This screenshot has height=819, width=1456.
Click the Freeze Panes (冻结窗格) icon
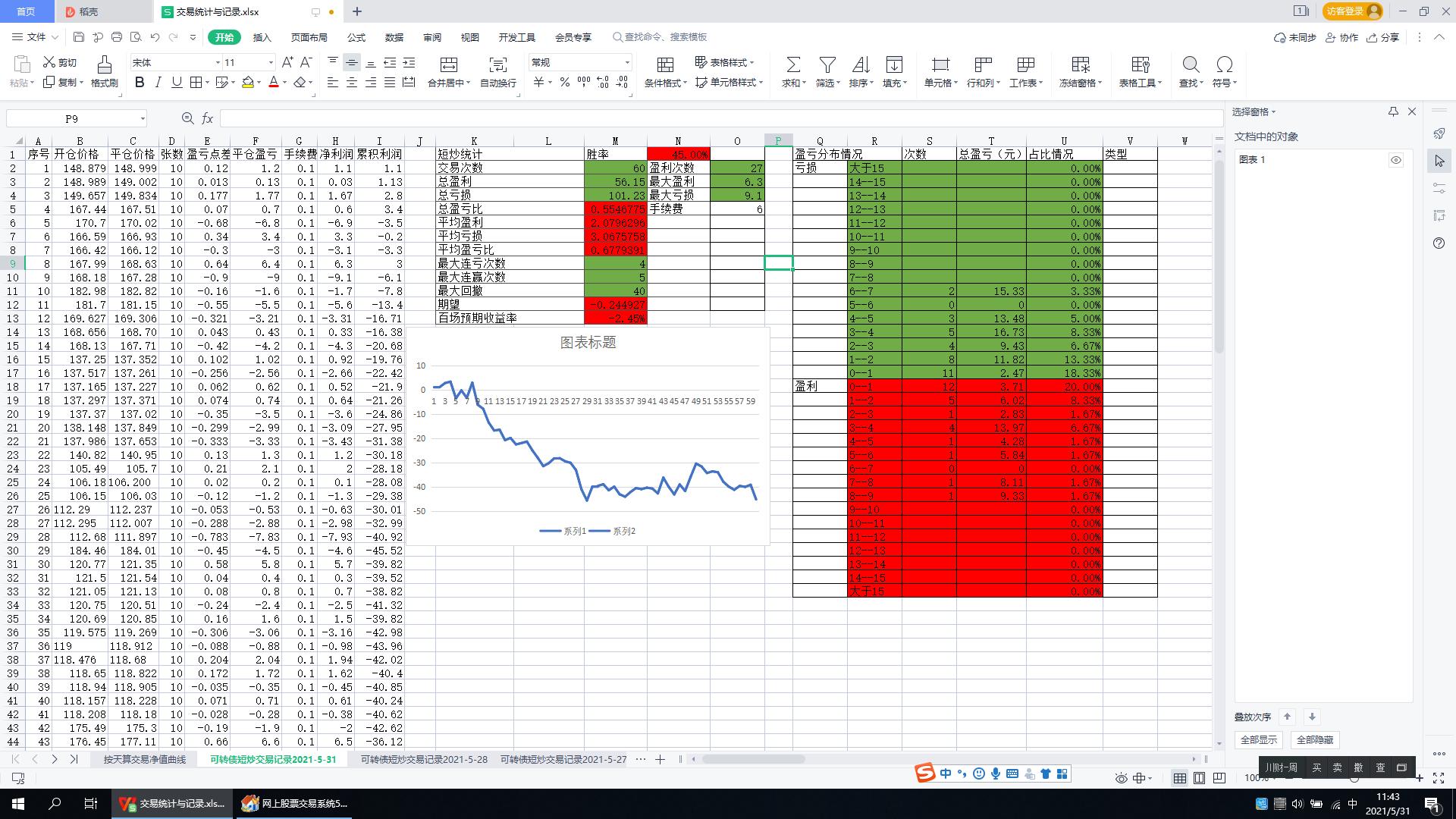[1080, 65]
